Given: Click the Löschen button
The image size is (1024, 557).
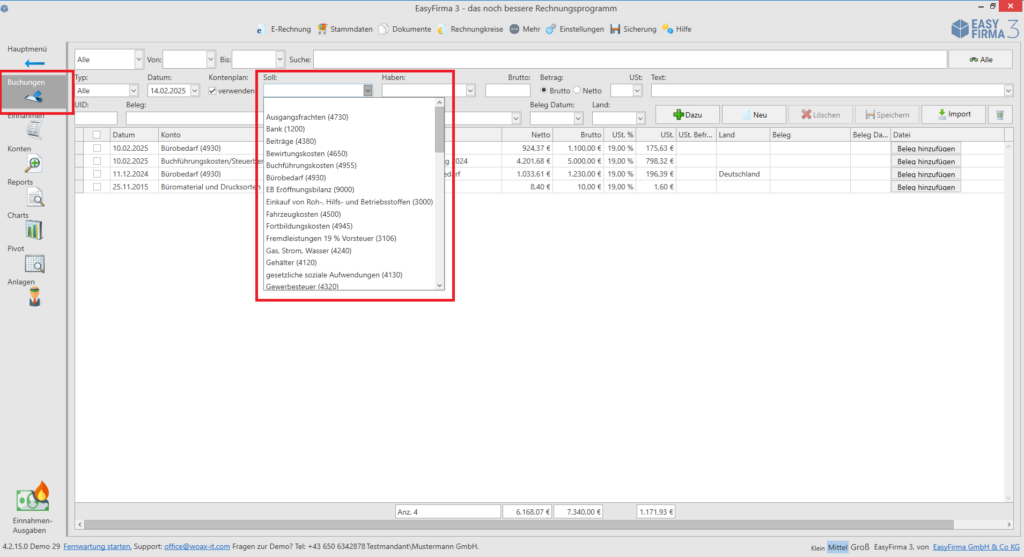Looking at the screenshot, I should click(821, 115).
